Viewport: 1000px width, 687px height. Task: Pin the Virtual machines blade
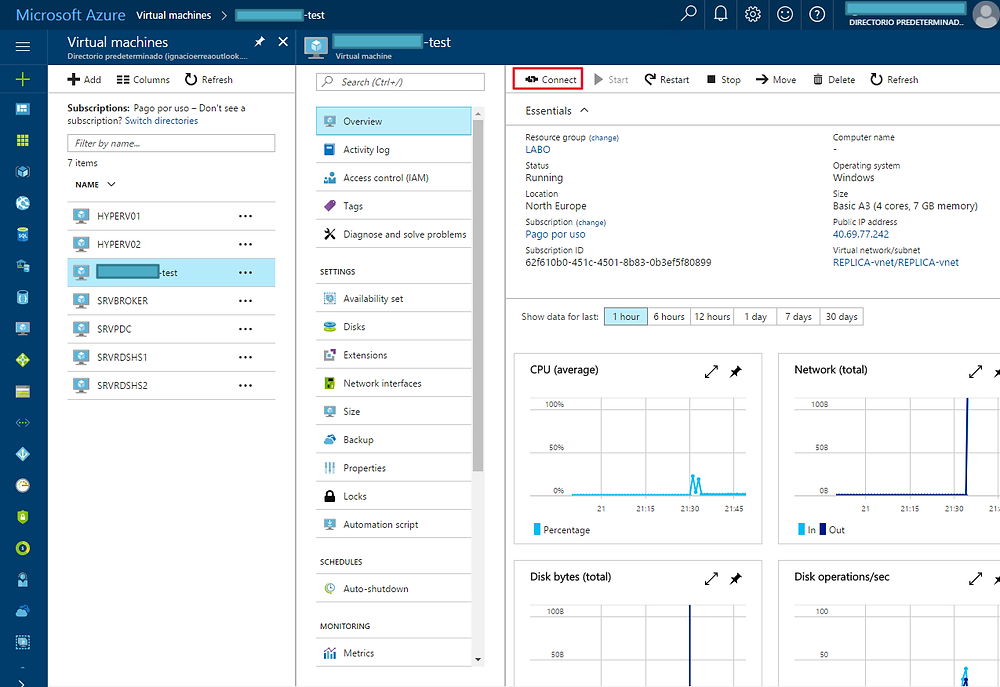260,42
